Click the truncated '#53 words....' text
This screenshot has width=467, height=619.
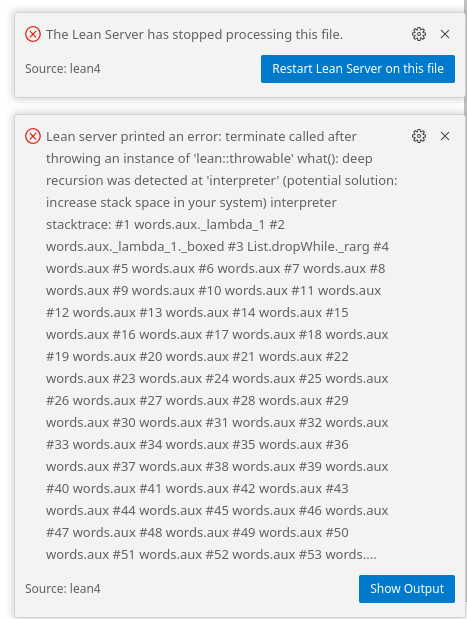pos(338,555)
